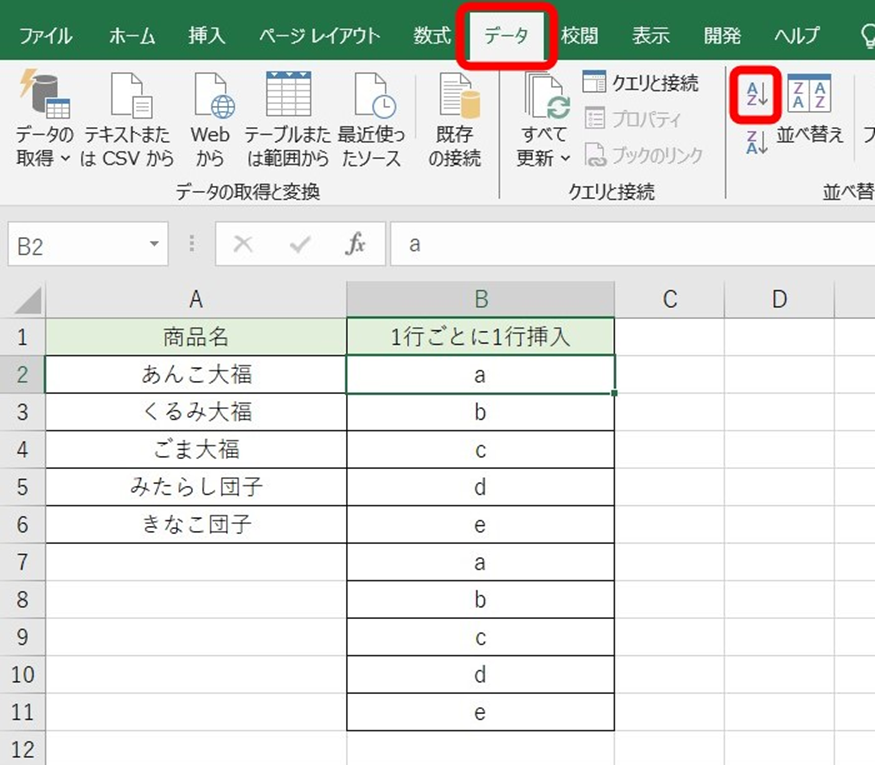
Task: Sort descending with the Z→A icon
Action: click(756, 143)
